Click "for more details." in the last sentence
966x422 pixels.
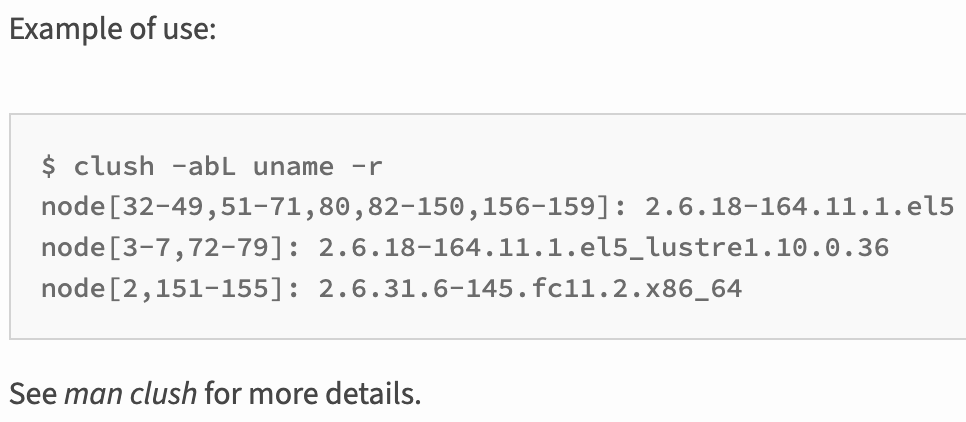pos(312,393)
